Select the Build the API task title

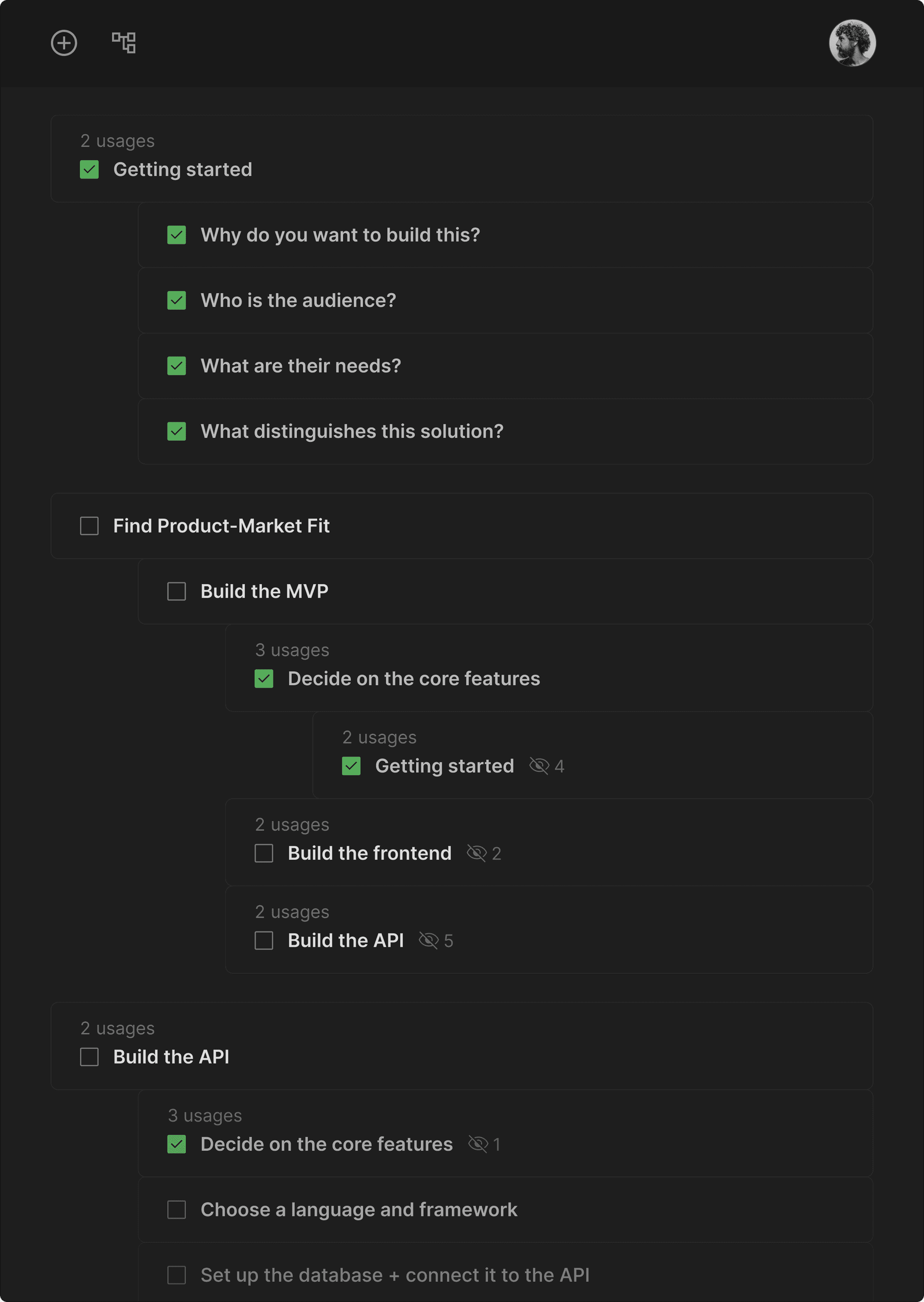point(171,1057)
